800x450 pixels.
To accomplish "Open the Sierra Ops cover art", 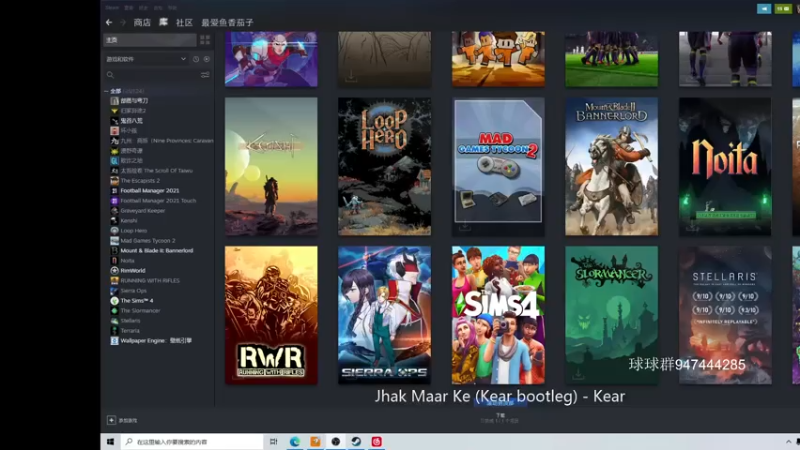I will 384,315.
